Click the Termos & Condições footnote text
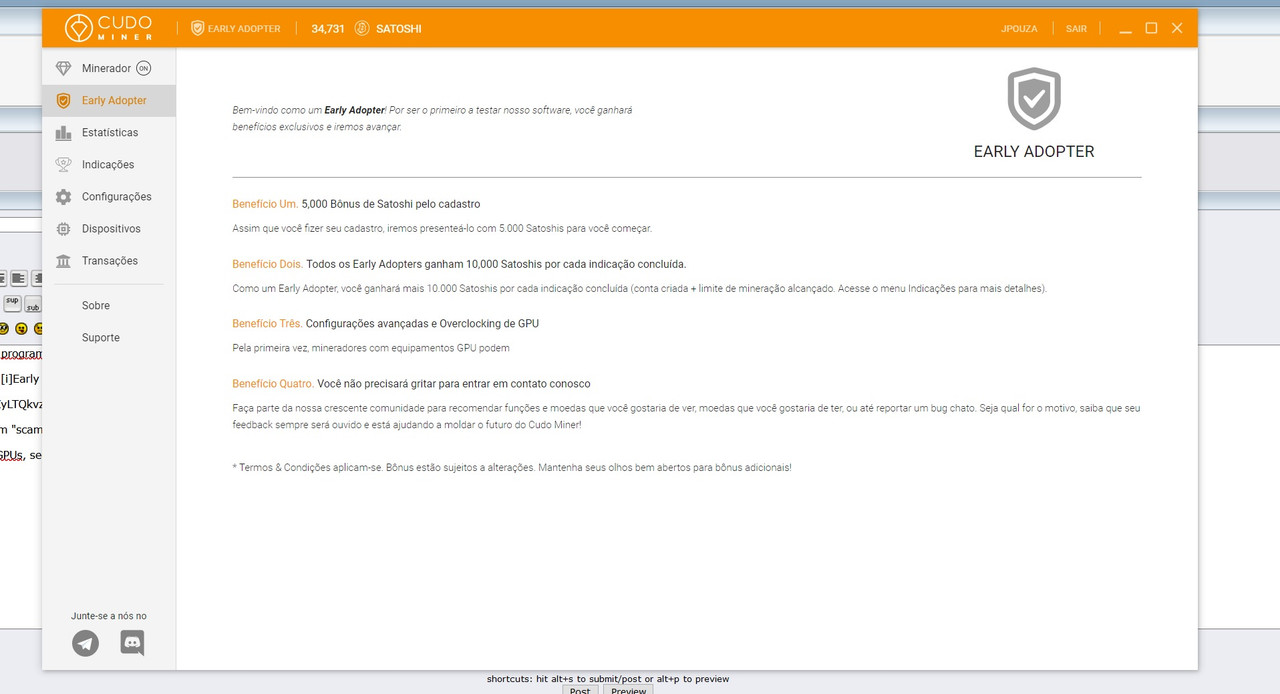Image resolution: width=1280 pixels, height=694 pixels. tap(511, 467)
